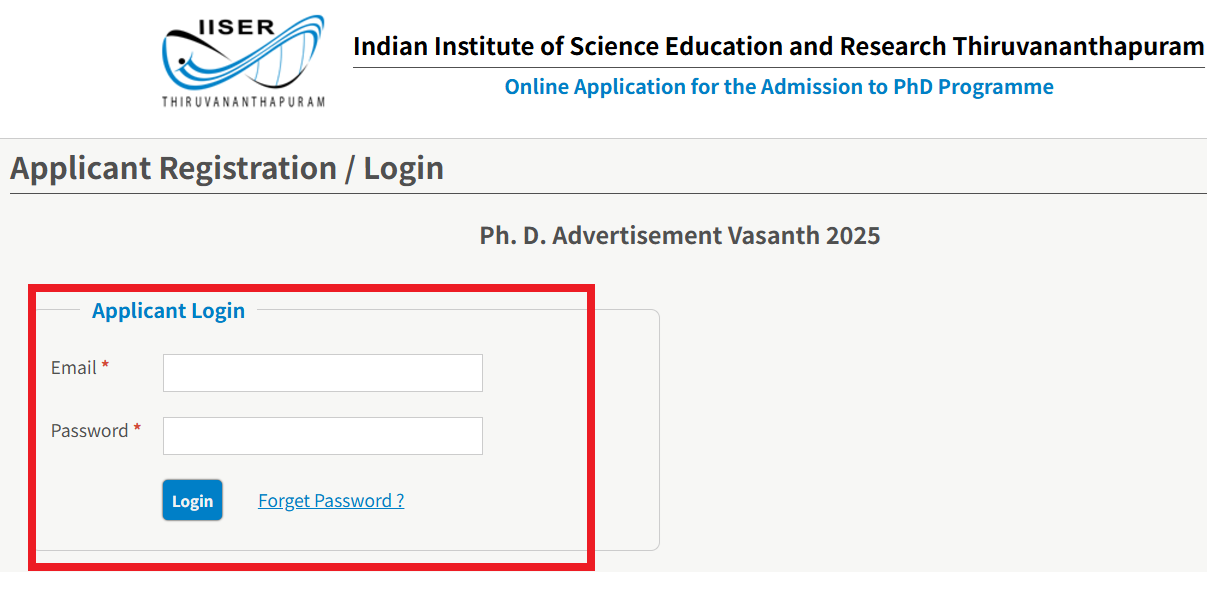Click the Applicant Registration / Login heading
Viewport: 1207px width, 589px height.
point(227,168)
